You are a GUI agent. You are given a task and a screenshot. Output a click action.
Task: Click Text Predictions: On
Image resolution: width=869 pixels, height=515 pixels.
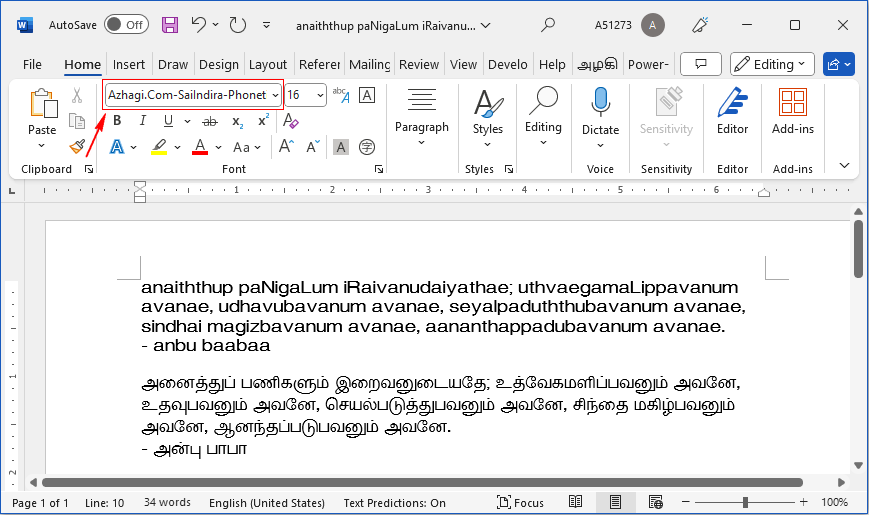(x=395, y=502)
